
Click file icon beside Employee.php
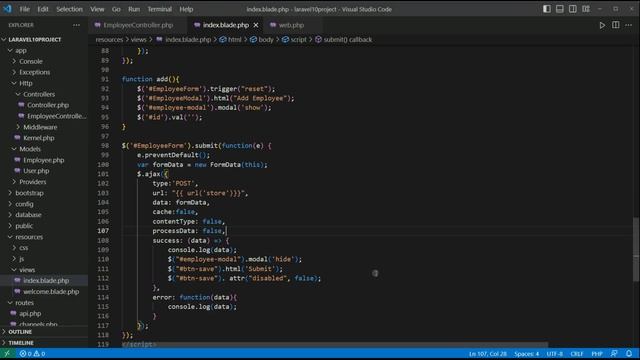(17, 160)
